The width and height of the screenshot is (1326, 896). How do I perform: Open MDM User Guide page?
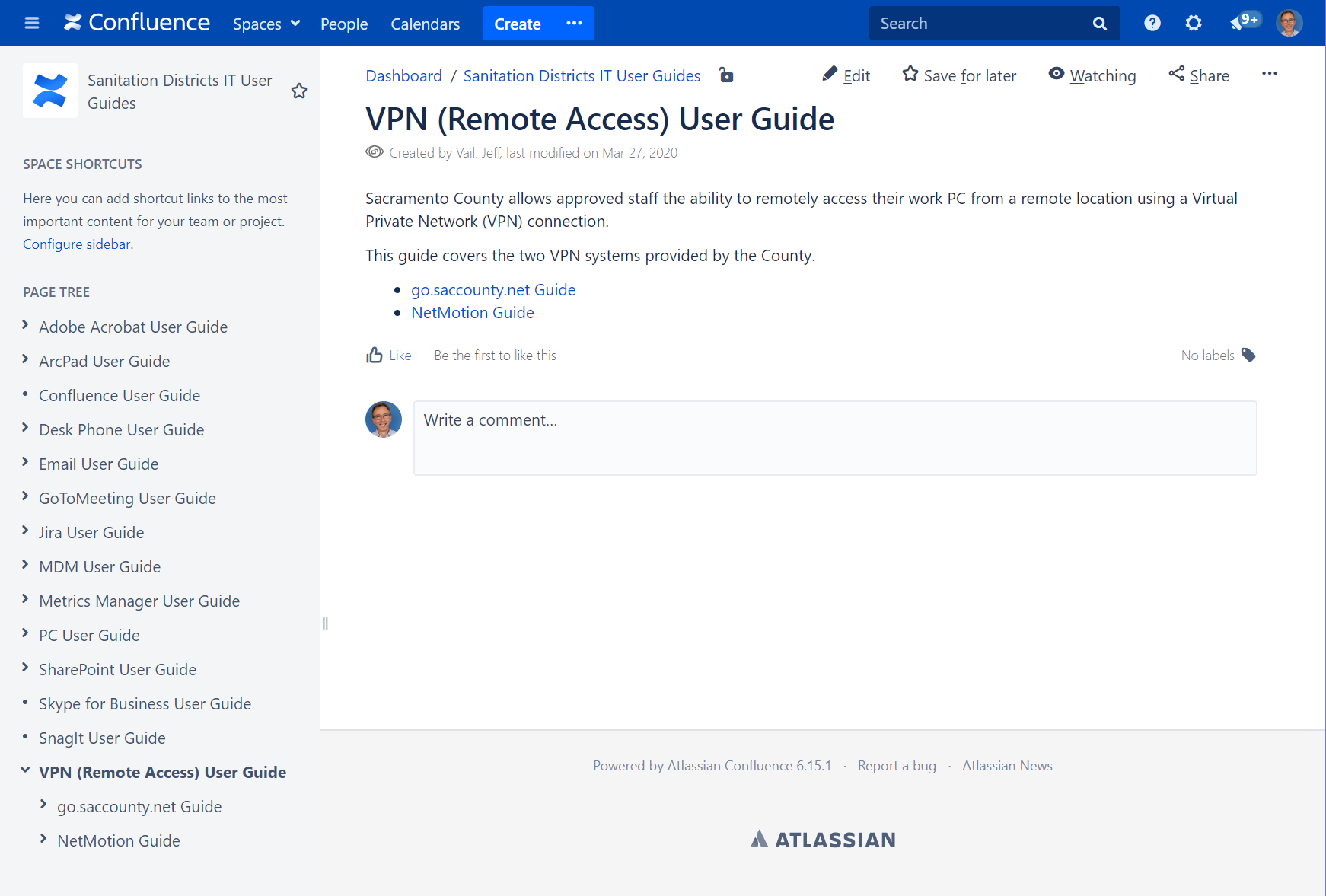(100, 567)
